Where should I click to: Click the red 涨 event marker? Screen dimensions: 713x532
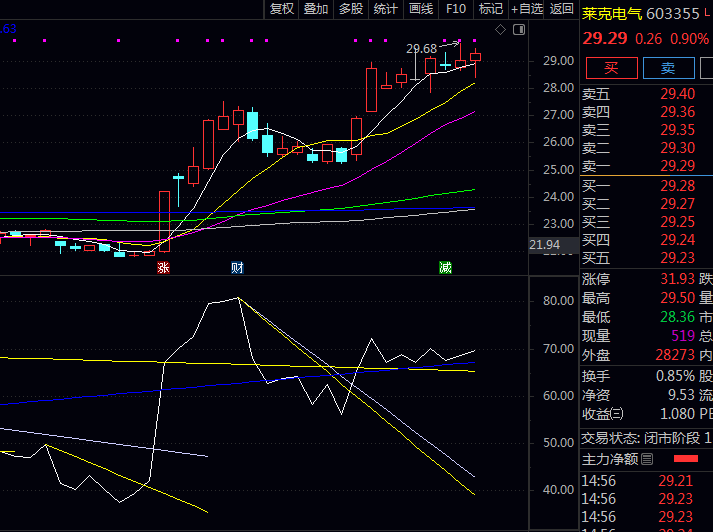tap(163, 268)
